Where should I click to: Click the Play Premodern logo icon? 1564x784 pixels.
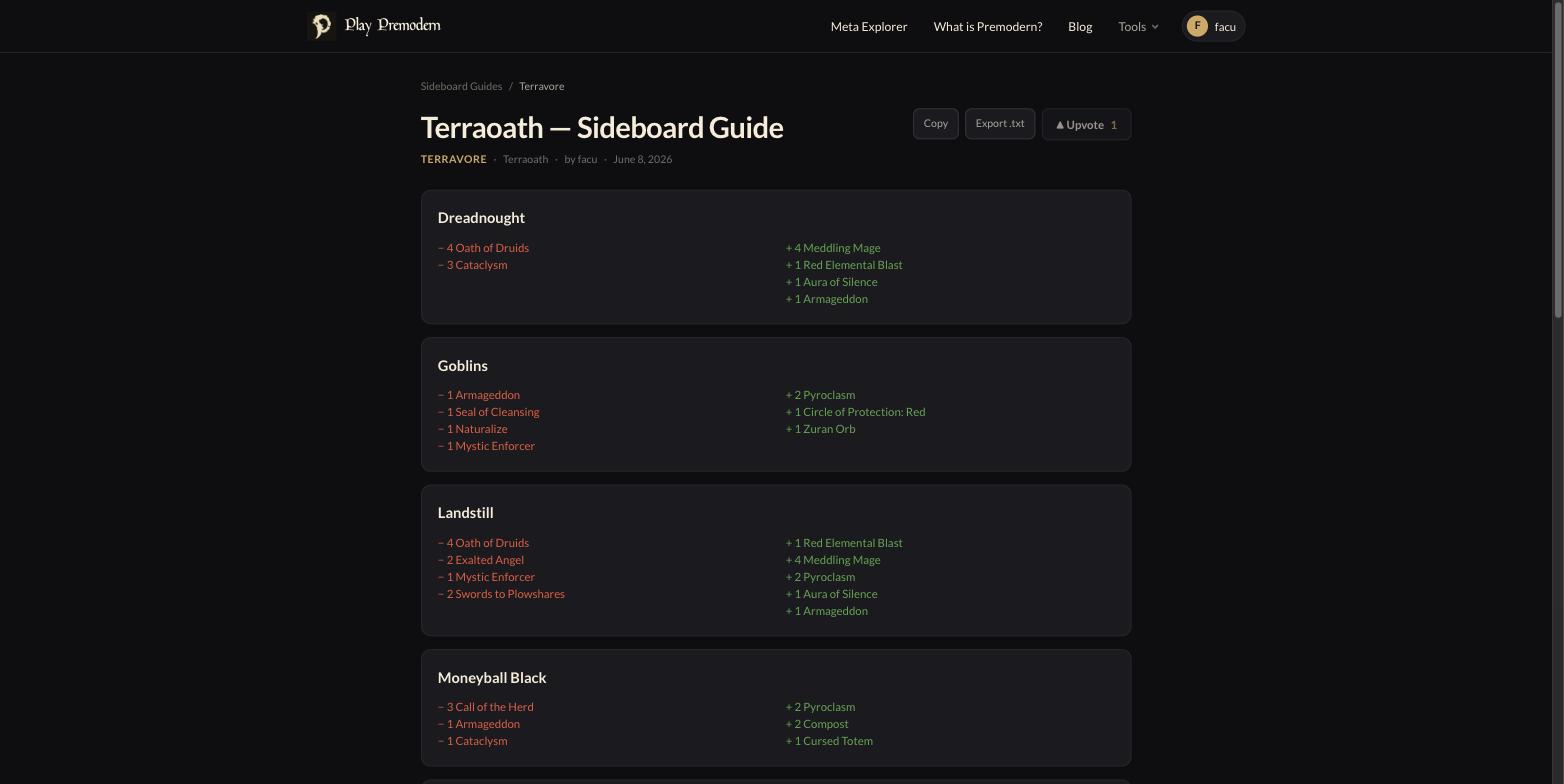click(x=321, y=26)
